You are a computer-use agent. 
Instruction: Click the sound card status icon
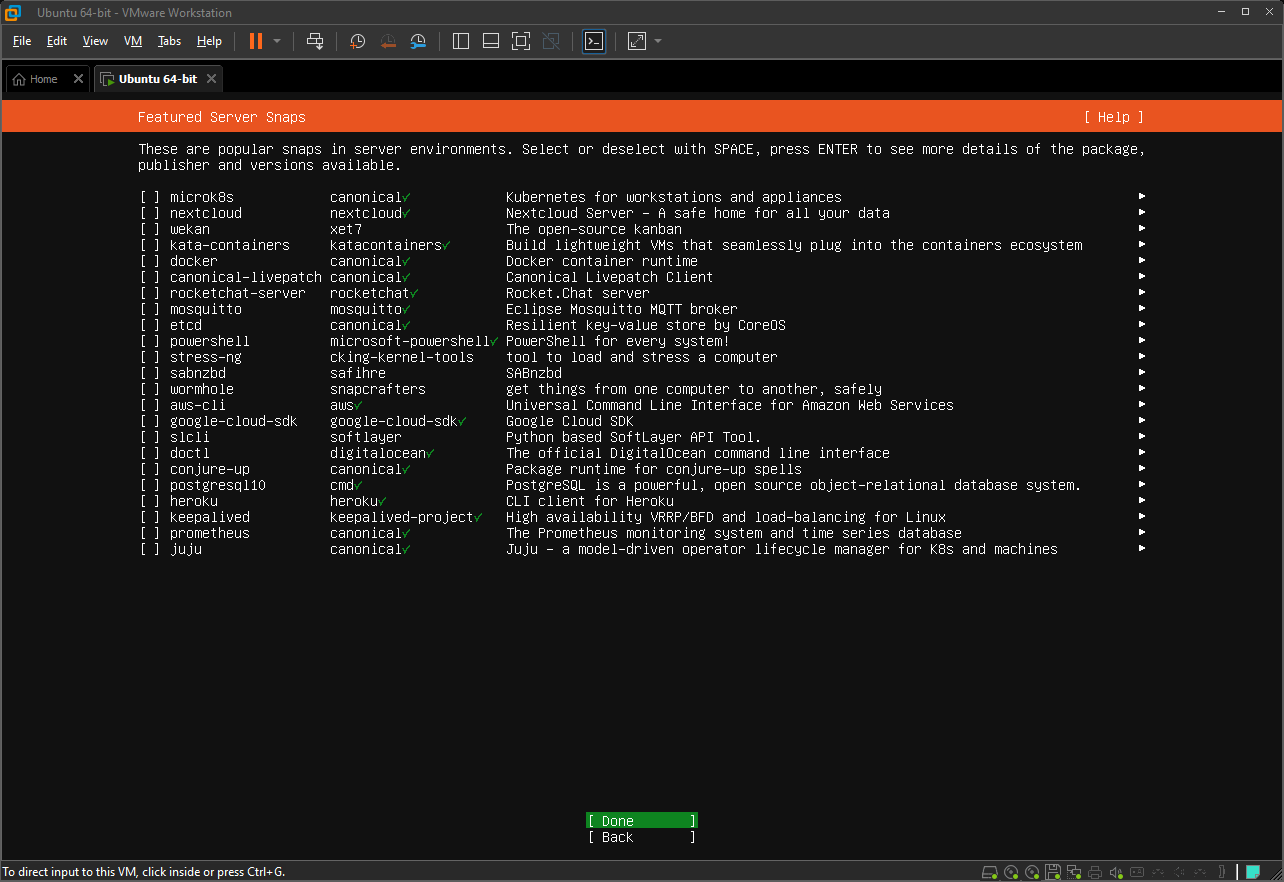click(x=1116, y=872)
